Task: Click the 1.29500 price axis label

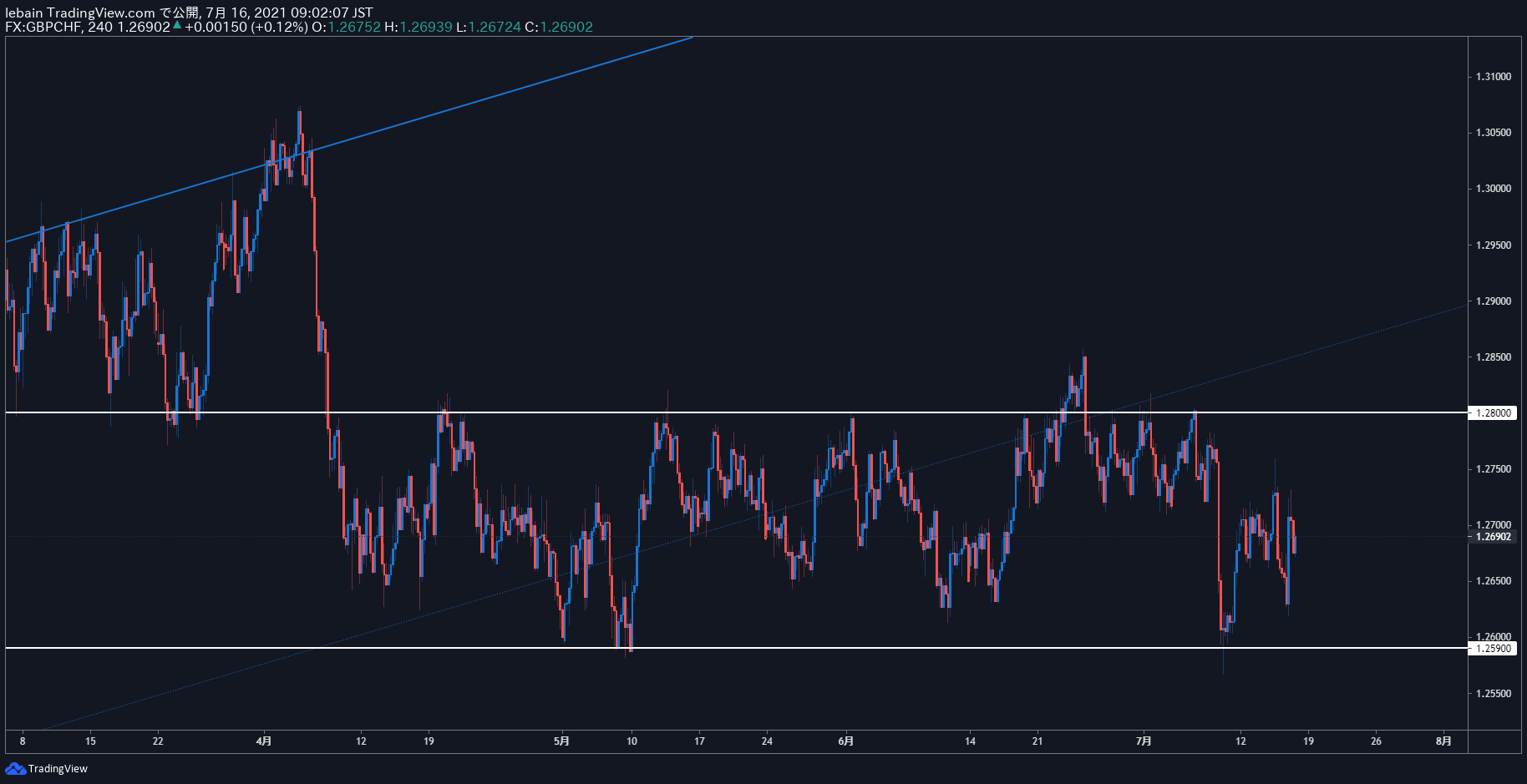Action: (x=1494, y=245)
